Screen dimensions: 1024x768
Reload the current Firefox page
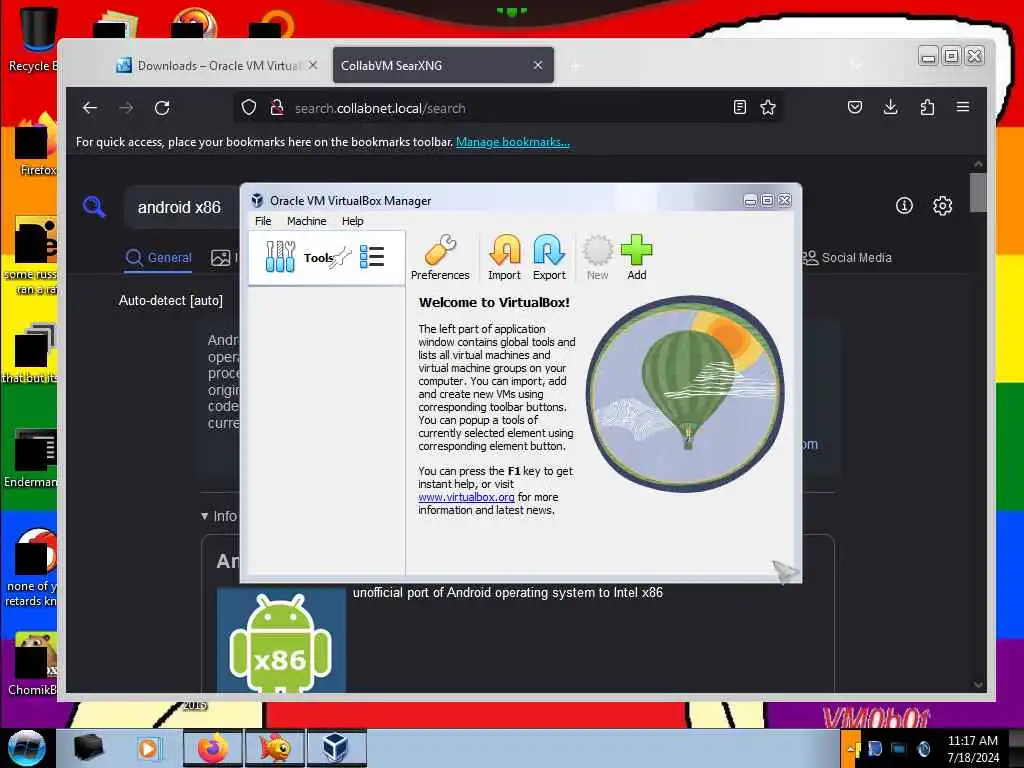(x=162, y=108)
